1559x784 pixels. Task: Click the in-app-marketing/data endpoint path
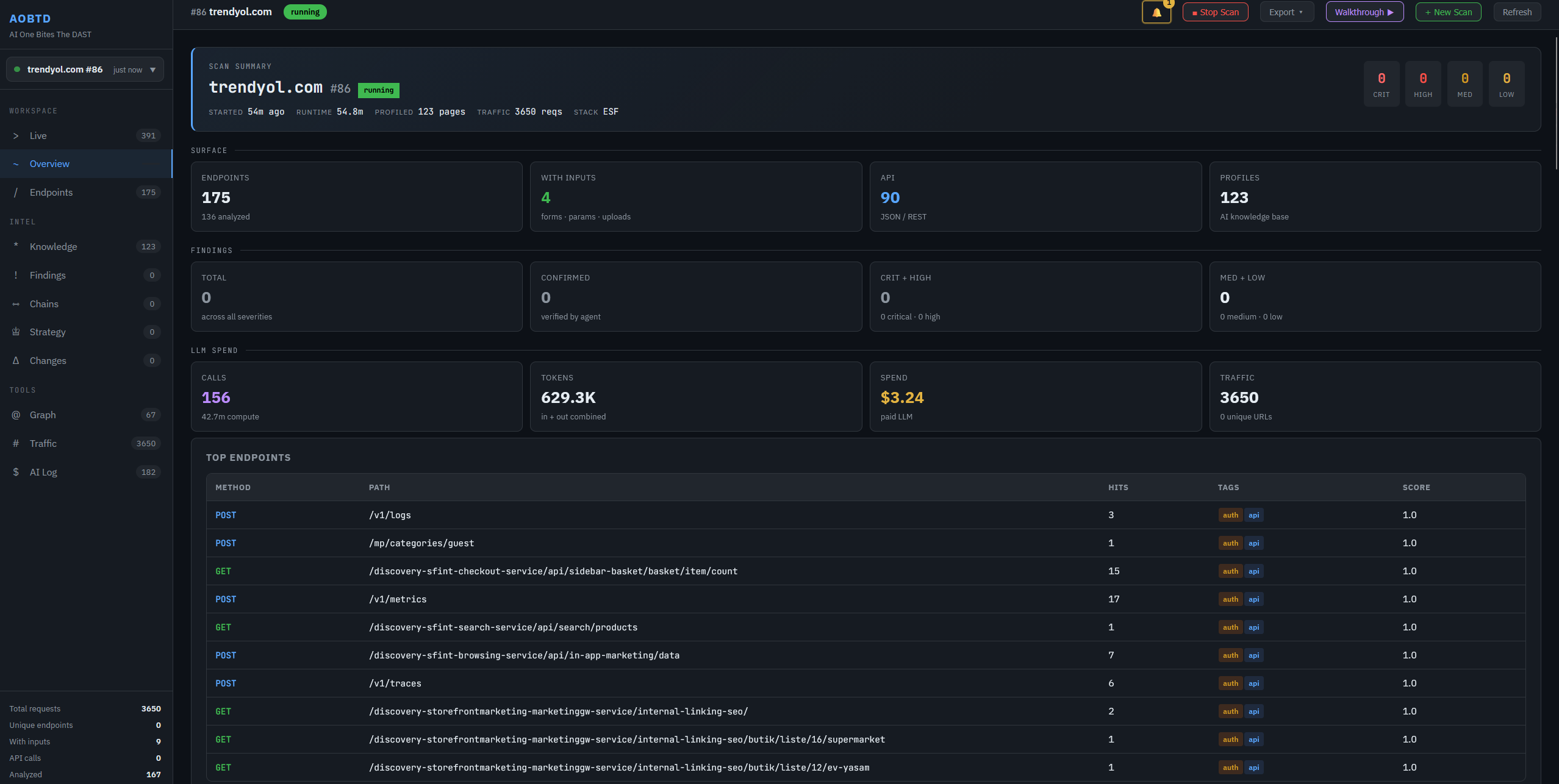click(524, 655)
